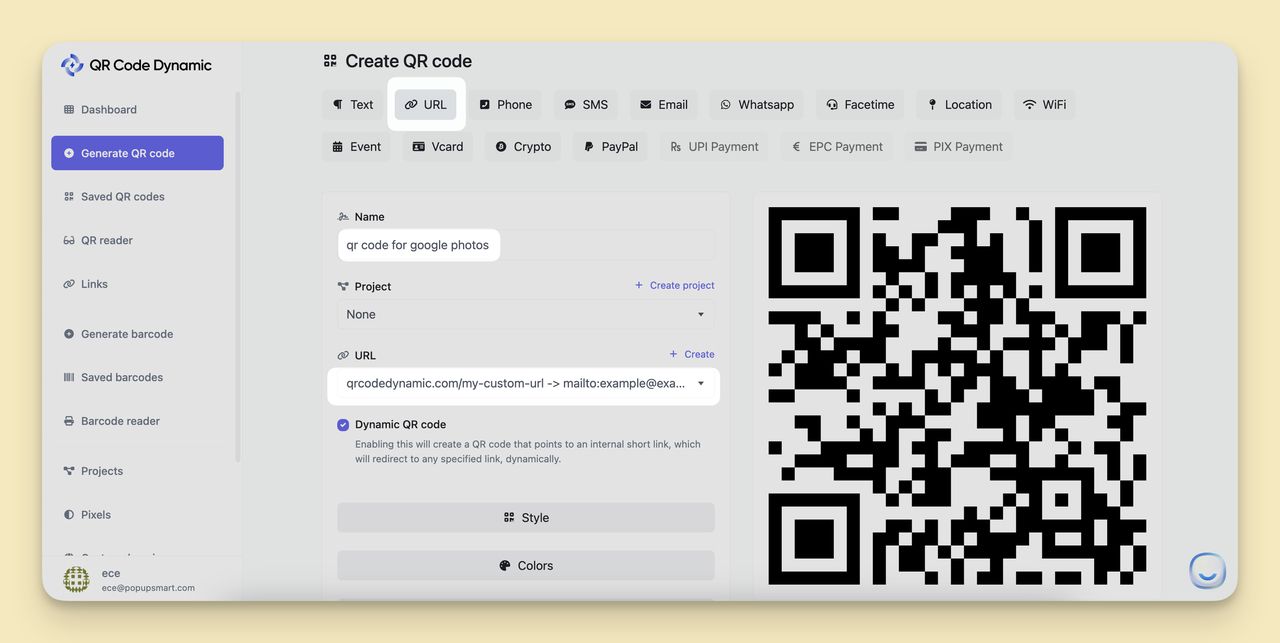Click the ece user avatar
The width and height of the screenshot is (1280, 643).
pyautogui.click(x=76, y=580)
